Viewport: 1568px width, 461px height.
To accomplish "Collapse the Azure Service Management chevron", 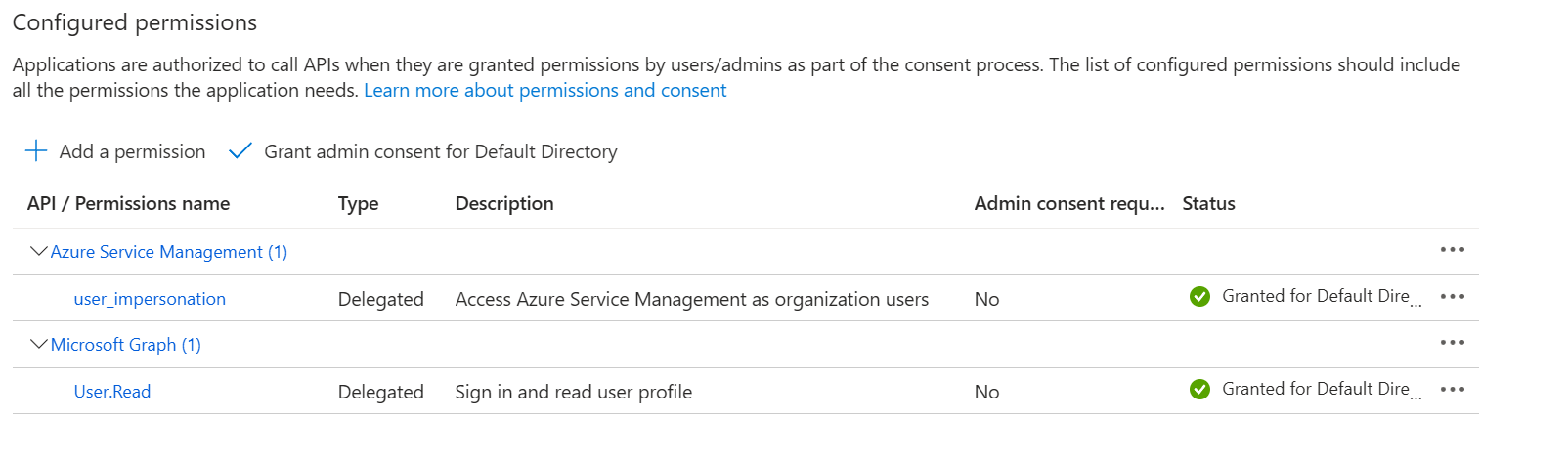I will coord(39,252).
